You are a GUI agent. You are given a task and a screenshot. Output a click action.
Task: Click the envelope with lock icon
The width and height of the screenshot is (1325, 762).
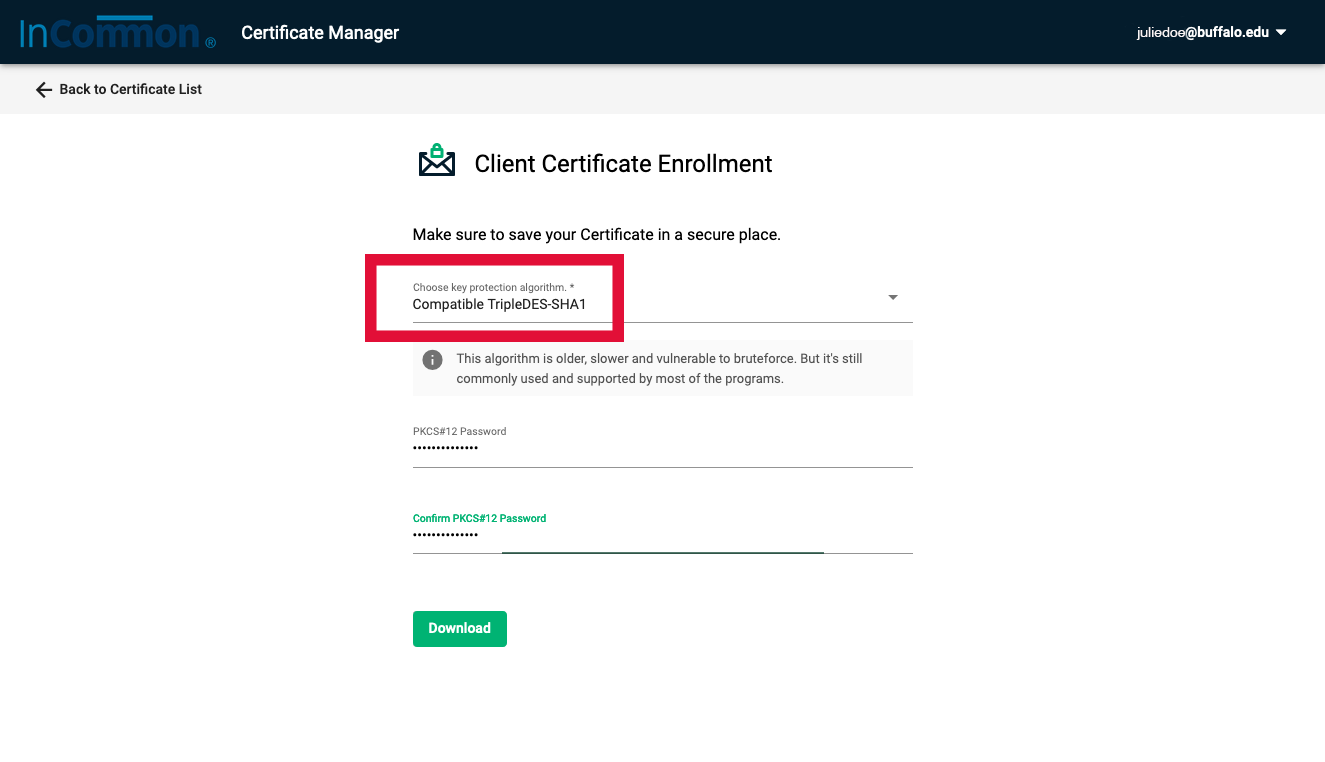[x=436, y=162]
